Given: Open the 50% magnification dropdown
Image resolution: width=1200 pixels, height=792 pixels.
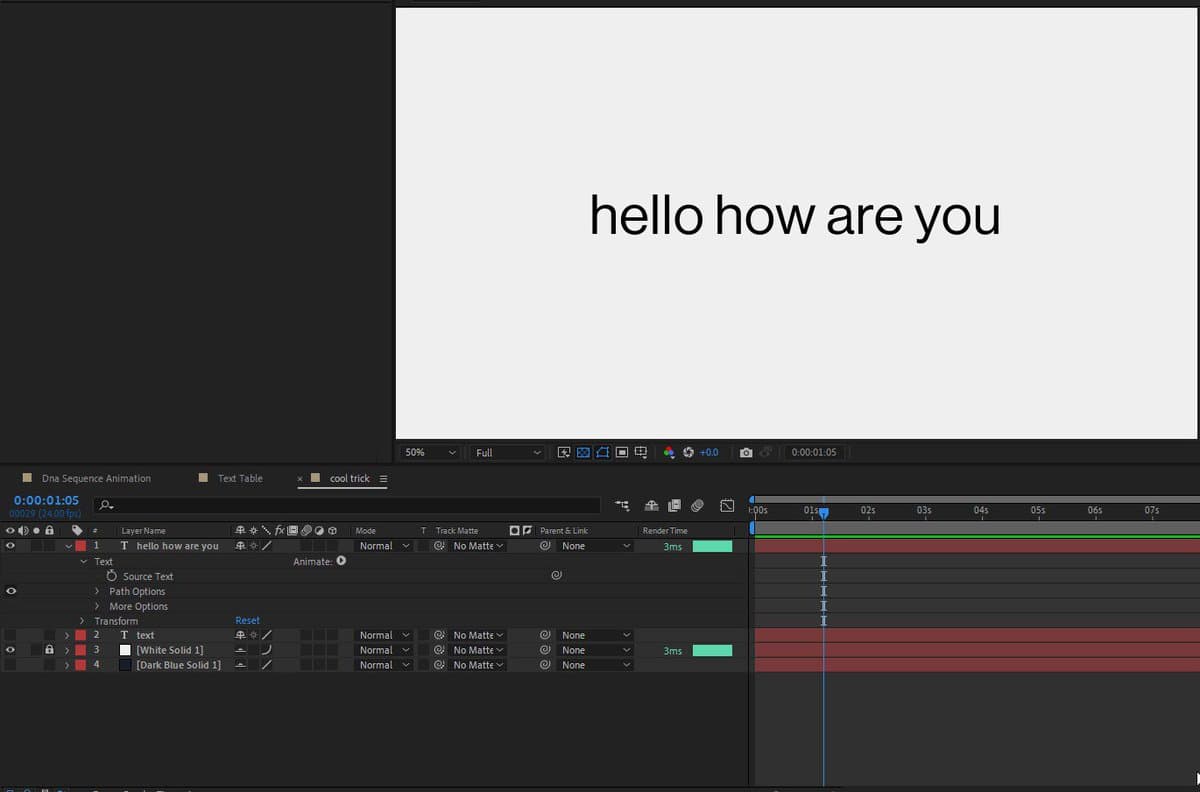Looking at the screenshot, I should [429, 452].
